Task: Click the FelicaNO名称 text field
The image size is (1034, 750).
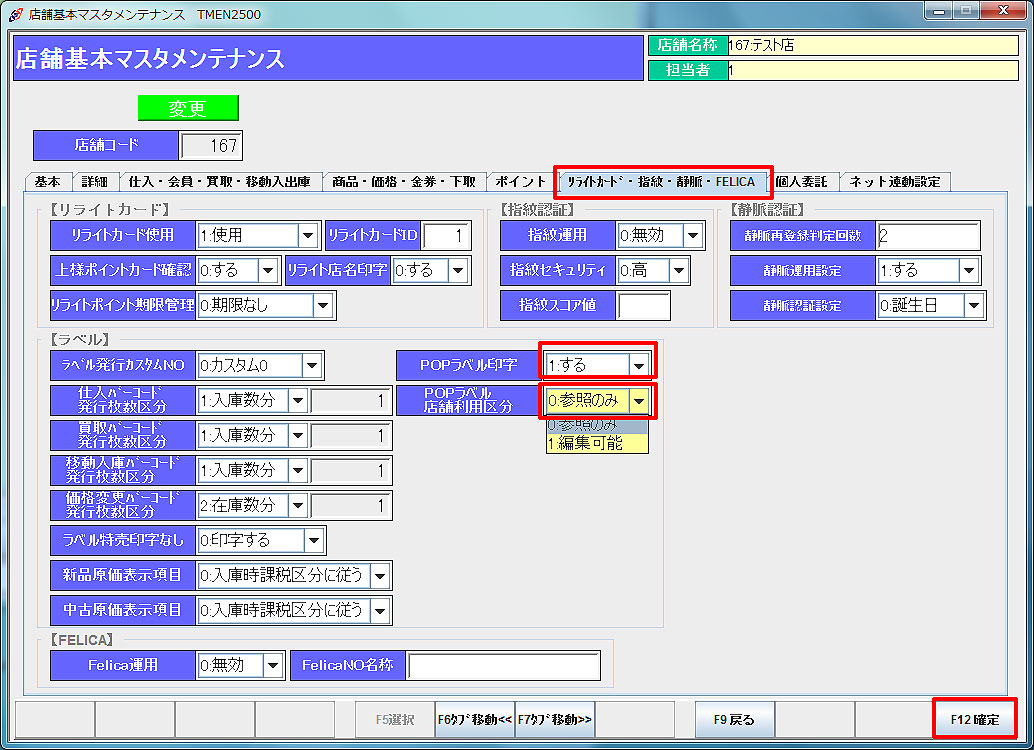Action: pyautogui.click(x=503, y=666)
